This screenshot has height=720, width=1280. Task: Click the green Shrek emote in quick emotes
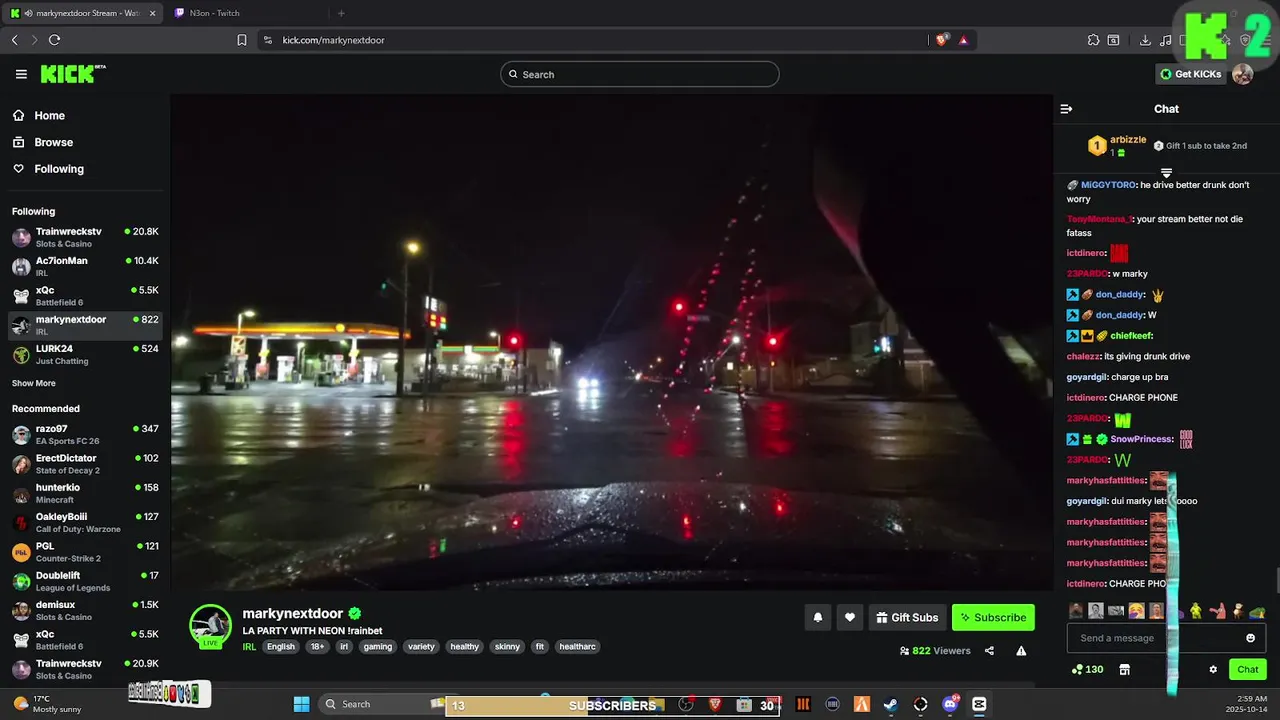[1196, 611]
